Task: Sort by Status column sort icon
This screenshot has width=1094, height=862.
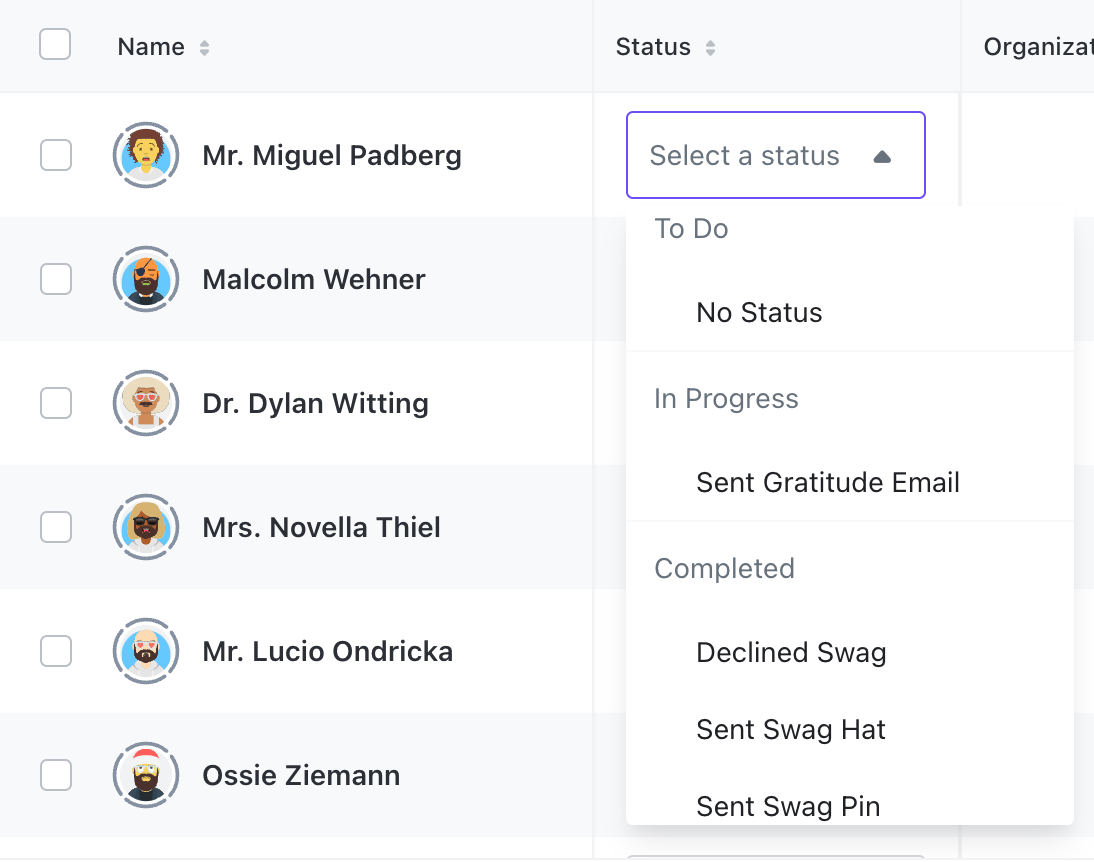Action: (710, 47)
